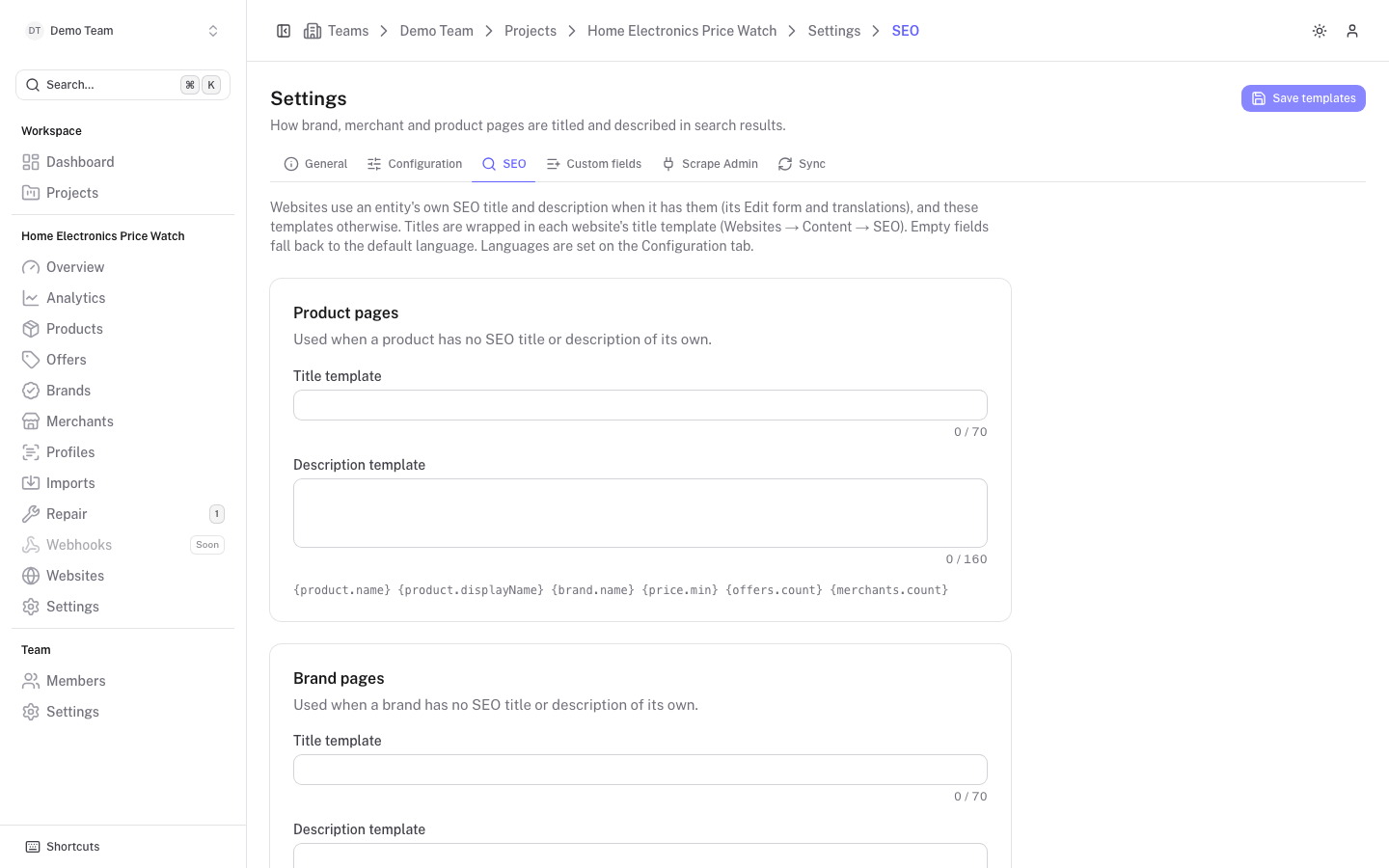
Task: Switch to the Custom fields tab
Action: click(594, 164)
